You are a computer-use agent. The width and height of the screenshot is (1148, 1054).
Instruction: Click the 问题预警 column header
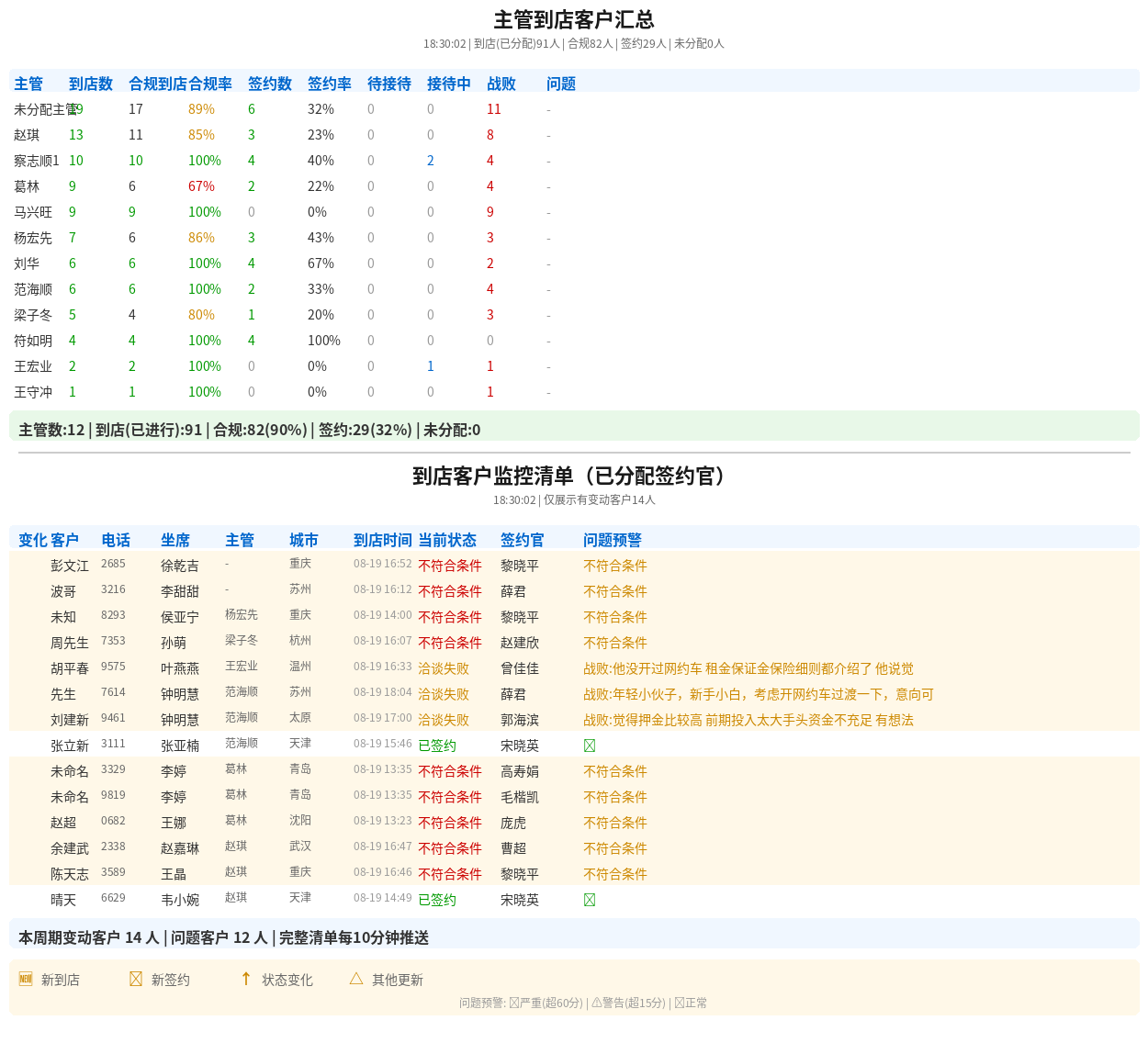613,540
